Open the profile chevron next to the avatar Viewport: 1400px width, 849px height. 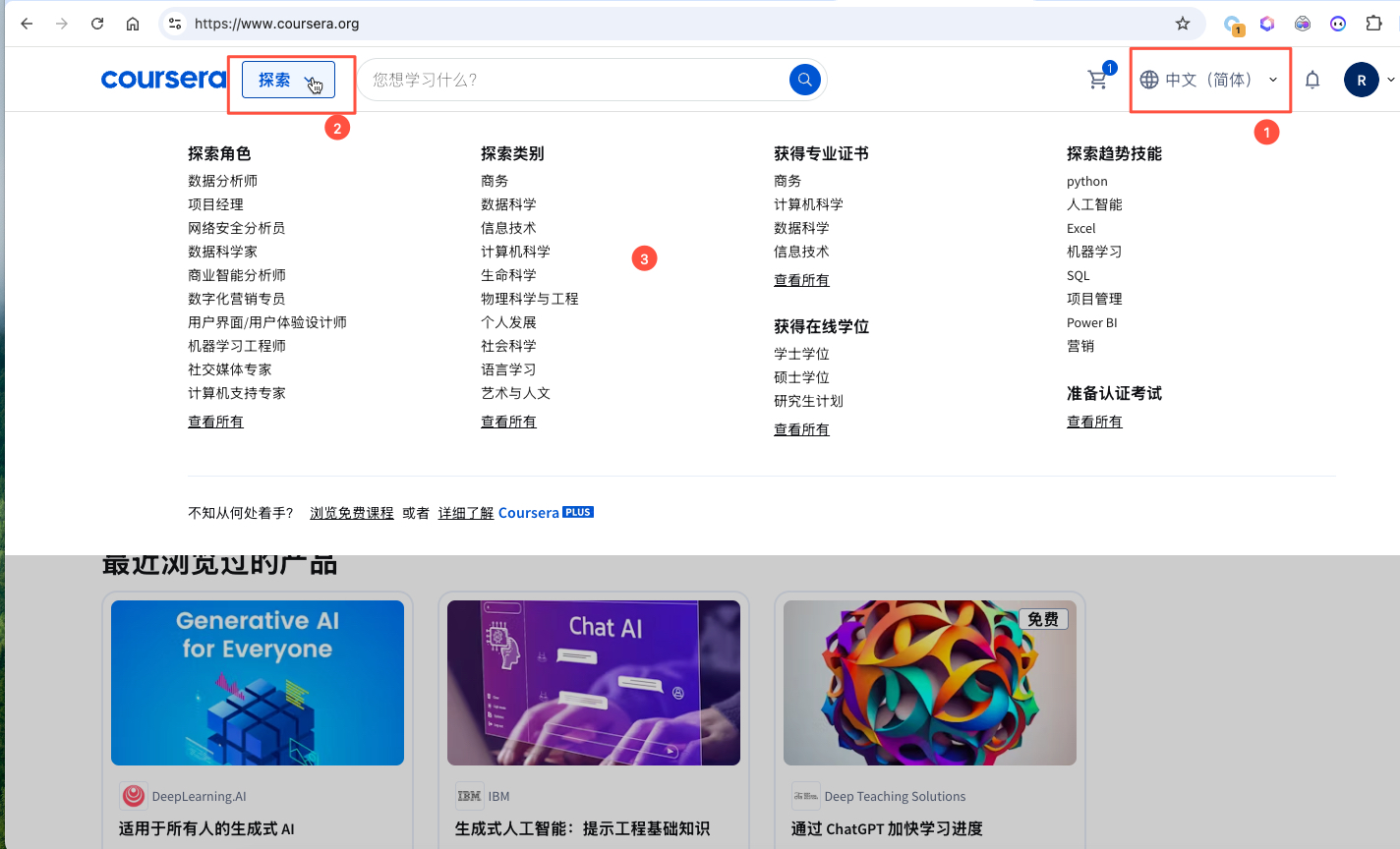(x=1389, y=79)
